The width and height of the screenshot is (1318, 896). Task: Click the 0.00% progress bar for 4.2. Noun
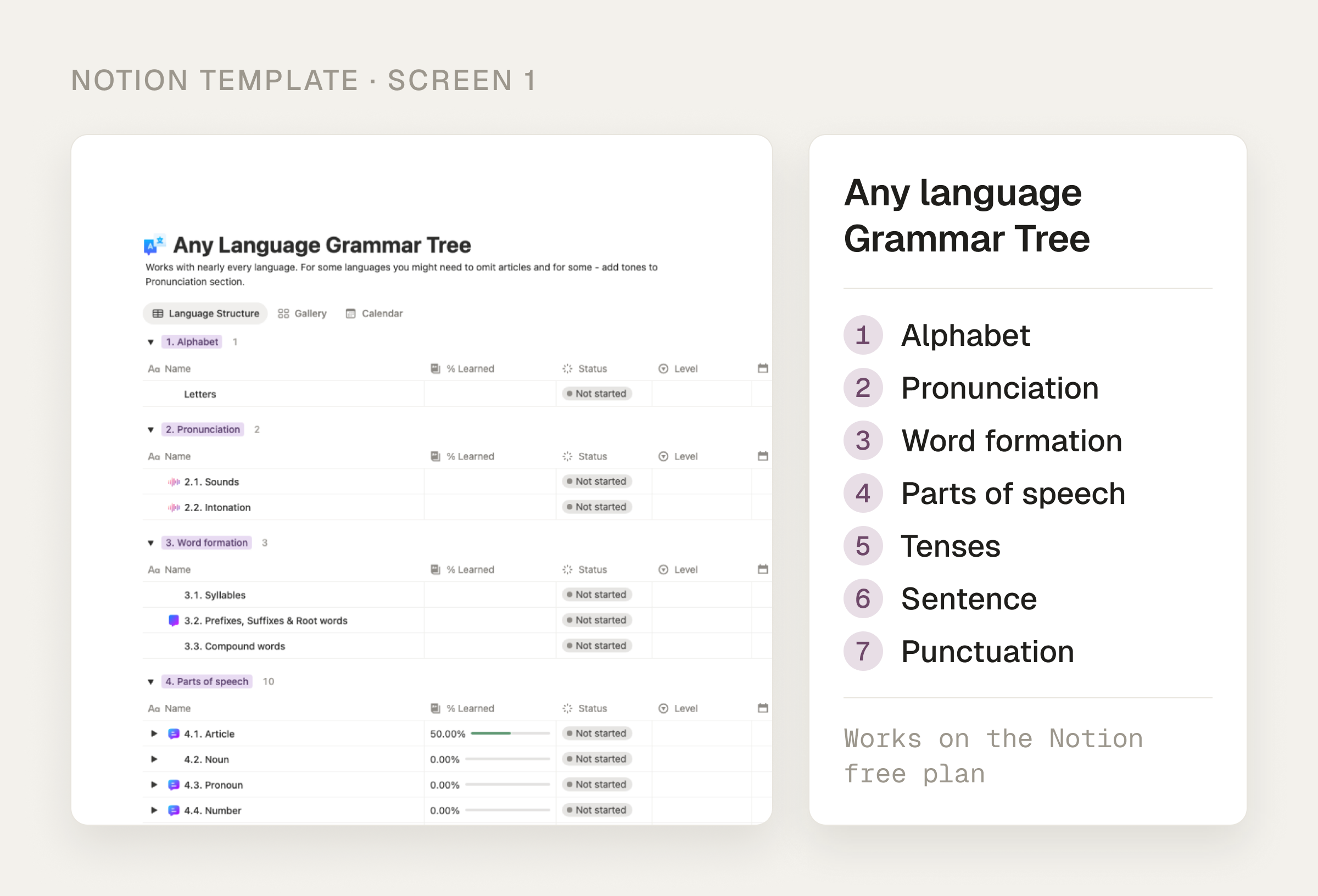pos(507,759)
